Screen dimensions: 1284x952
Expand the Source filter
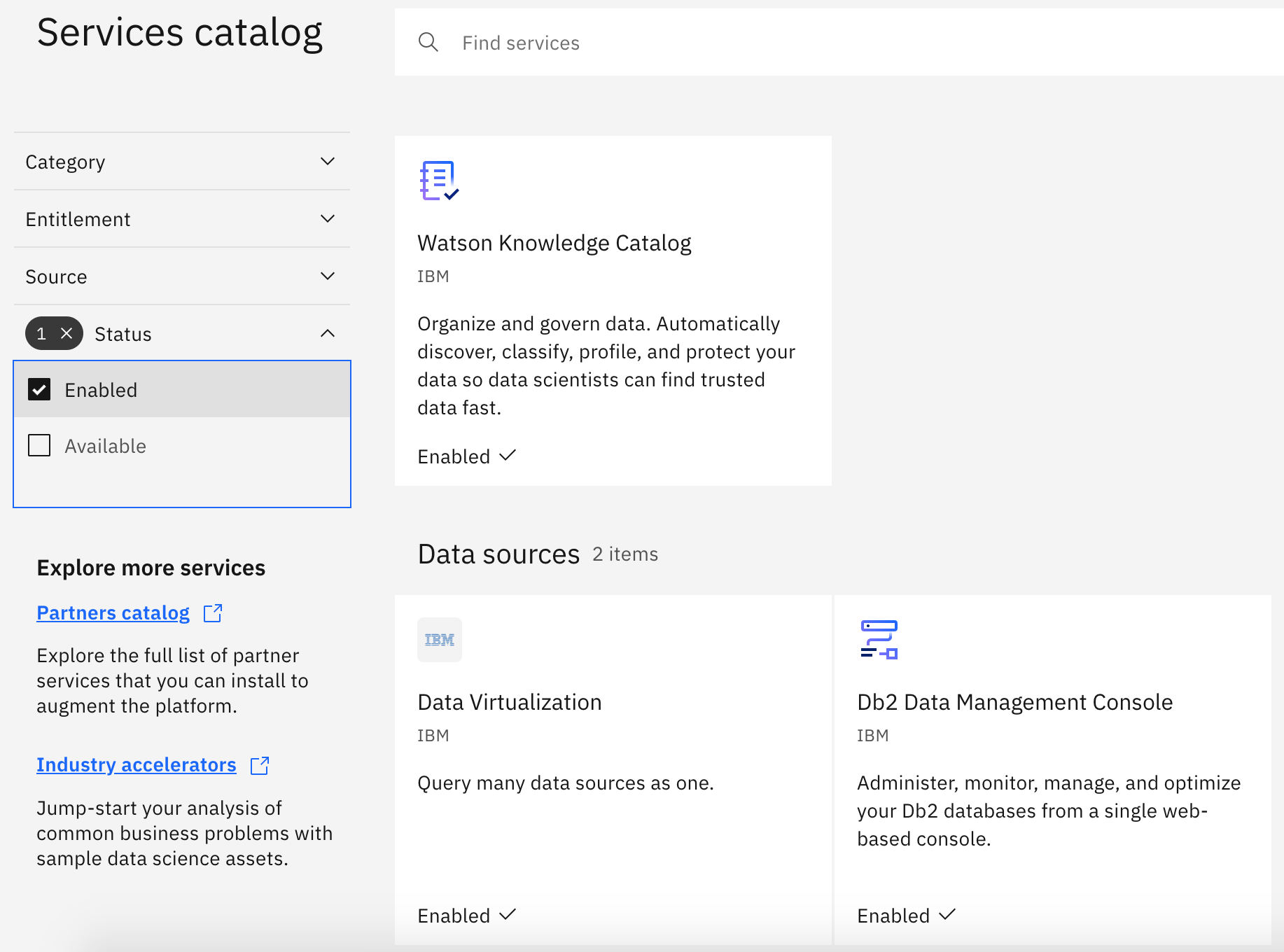click(x=182, y=276)
